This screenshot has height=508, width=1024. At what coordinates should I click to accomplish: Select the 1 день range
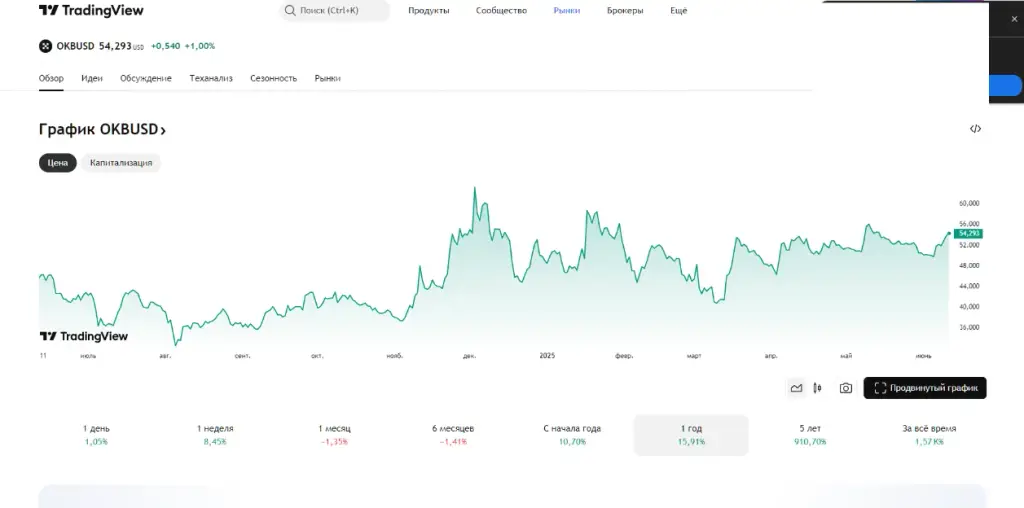point(96,435)
